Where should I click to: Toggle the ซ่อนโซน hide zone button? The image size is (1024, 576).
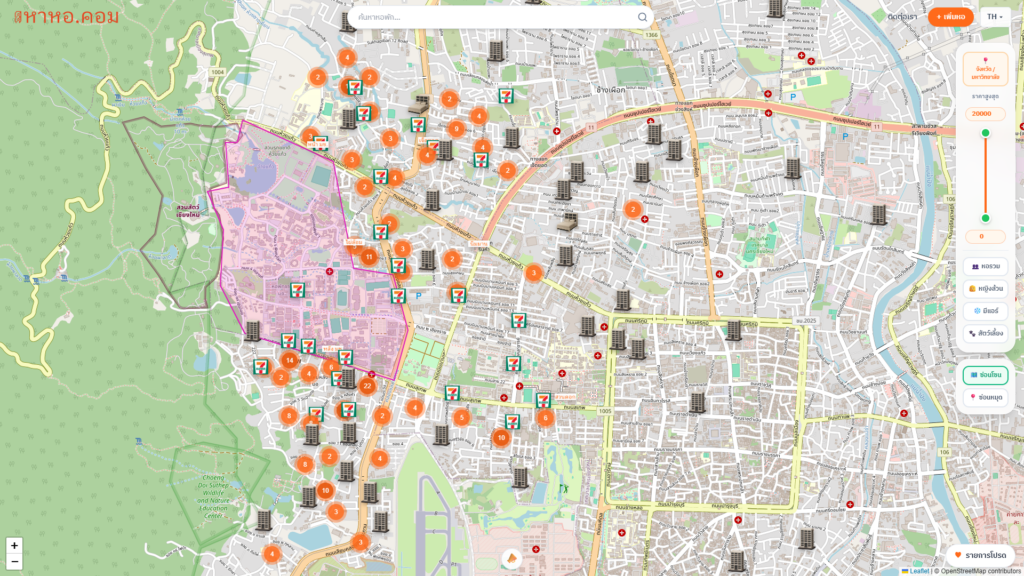click(x=985, y=375)
